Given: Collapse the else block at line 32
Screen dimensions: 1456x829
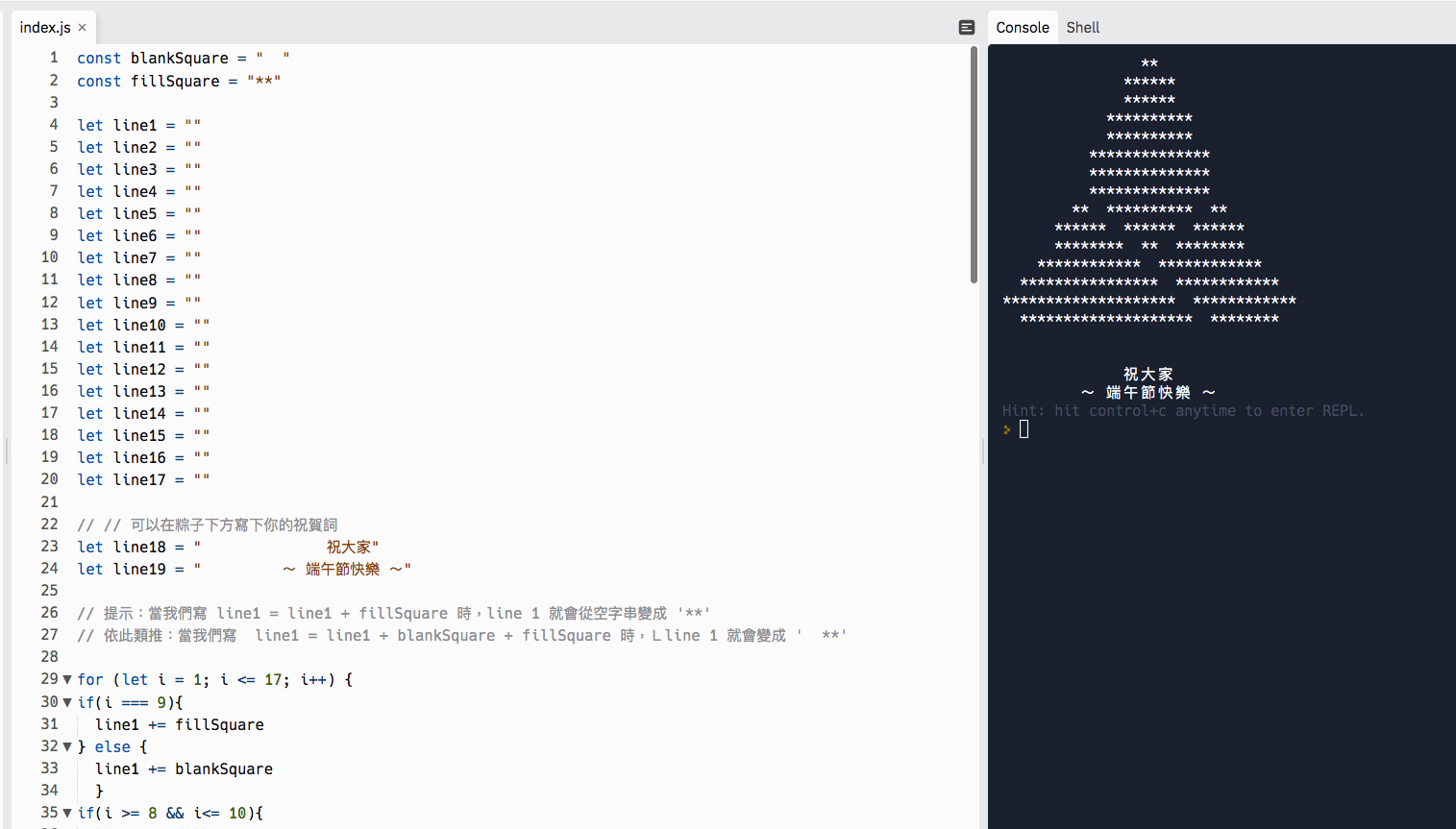Looking at the screenshot, I should click(x=67, y=746).
